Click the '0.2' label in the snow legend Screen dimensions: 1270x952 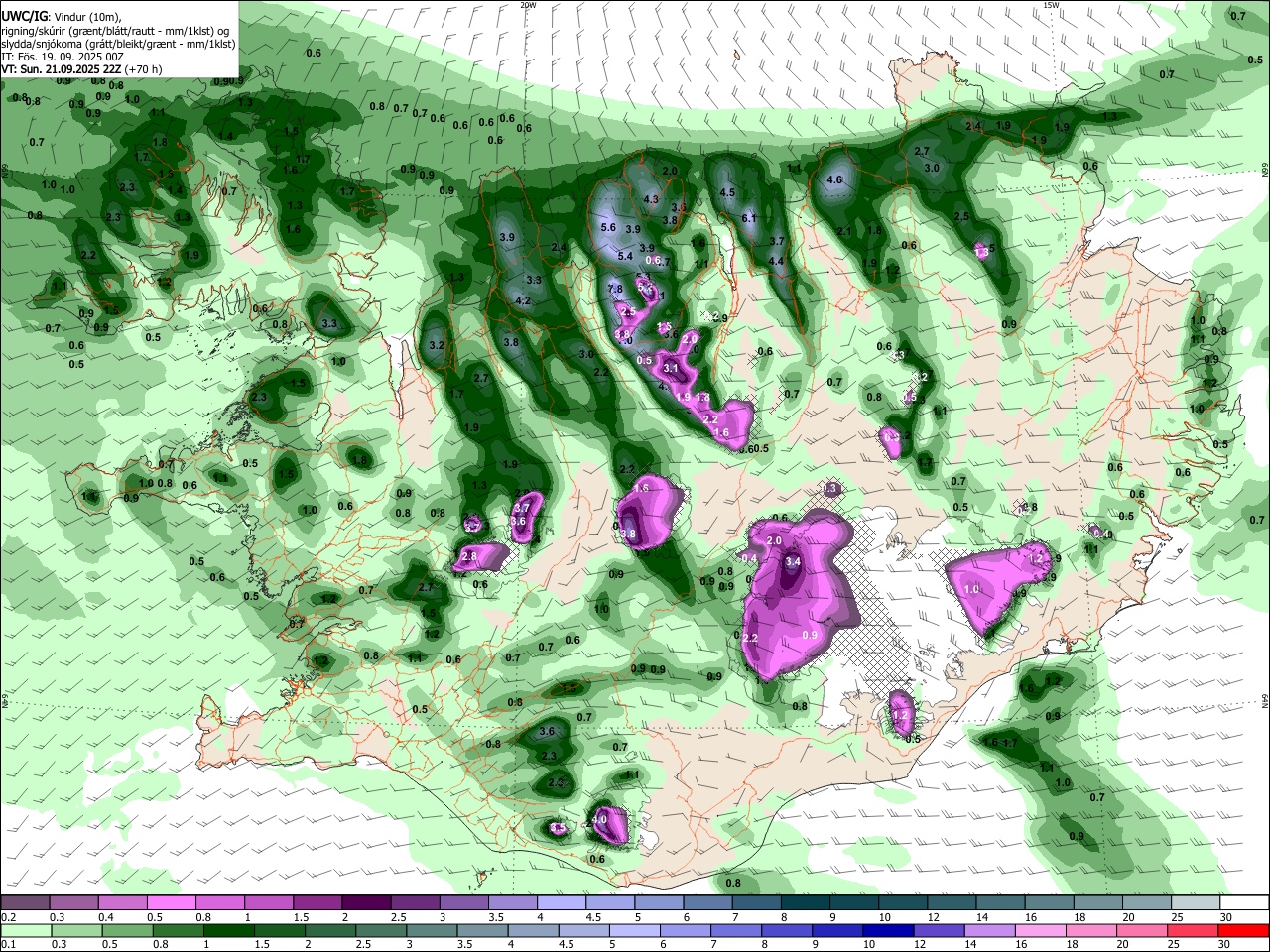[7, 917]
